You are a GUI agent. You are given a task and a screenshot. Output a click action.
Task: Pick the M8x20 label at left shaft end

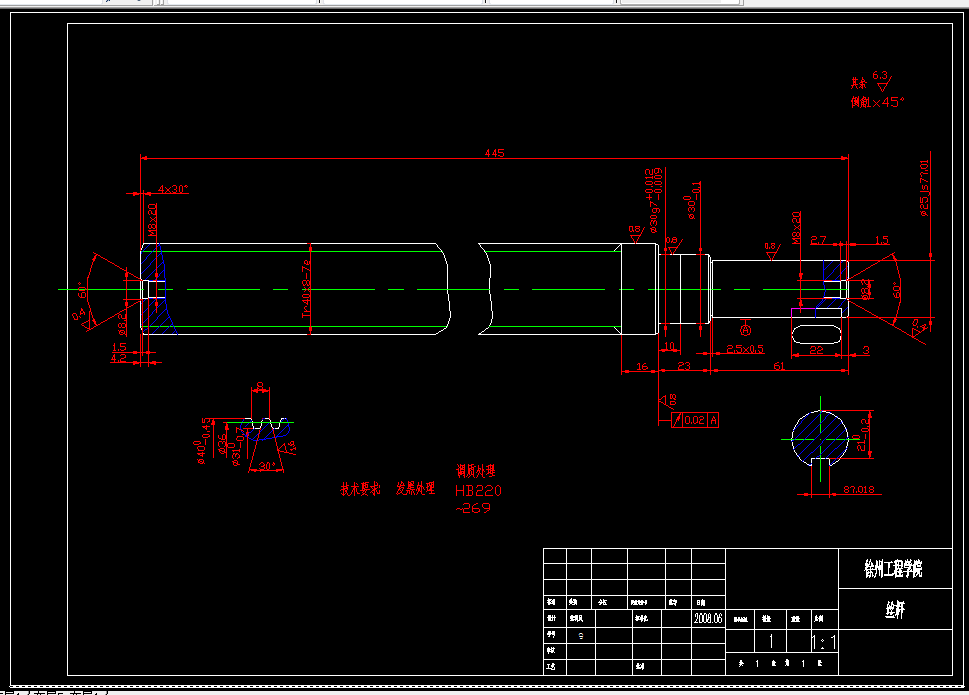[152, 221]
